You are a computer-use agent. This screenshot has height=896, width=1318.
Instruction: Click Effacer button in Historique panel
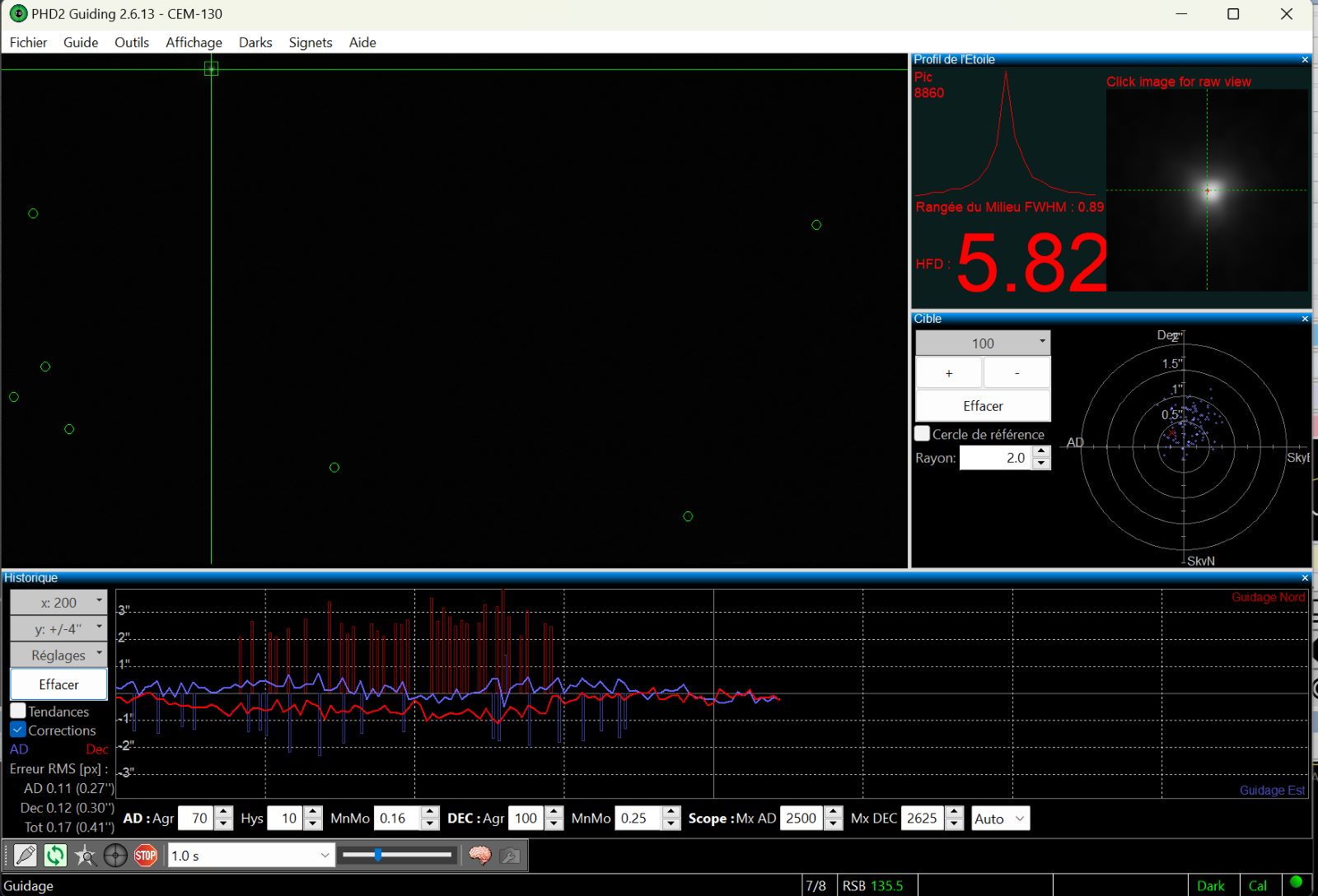pyautogui.click(x=58, y=684)
